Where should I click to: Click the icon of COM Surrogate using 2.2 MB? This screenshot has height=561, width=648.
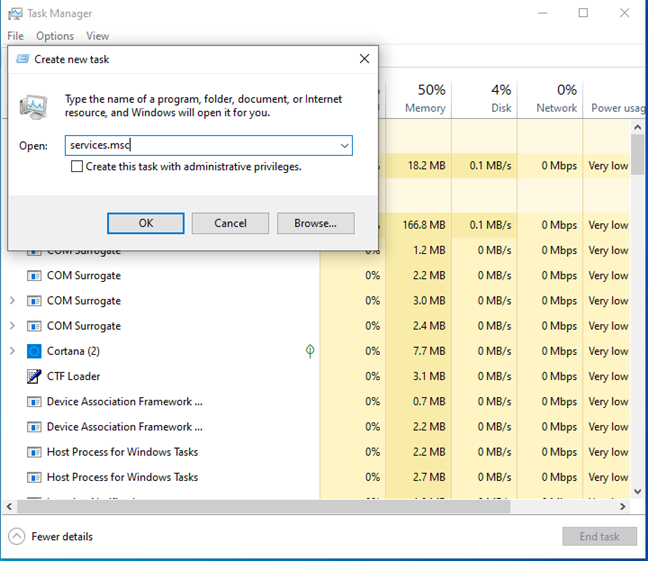pyautogui.click(x=34, y=276)
